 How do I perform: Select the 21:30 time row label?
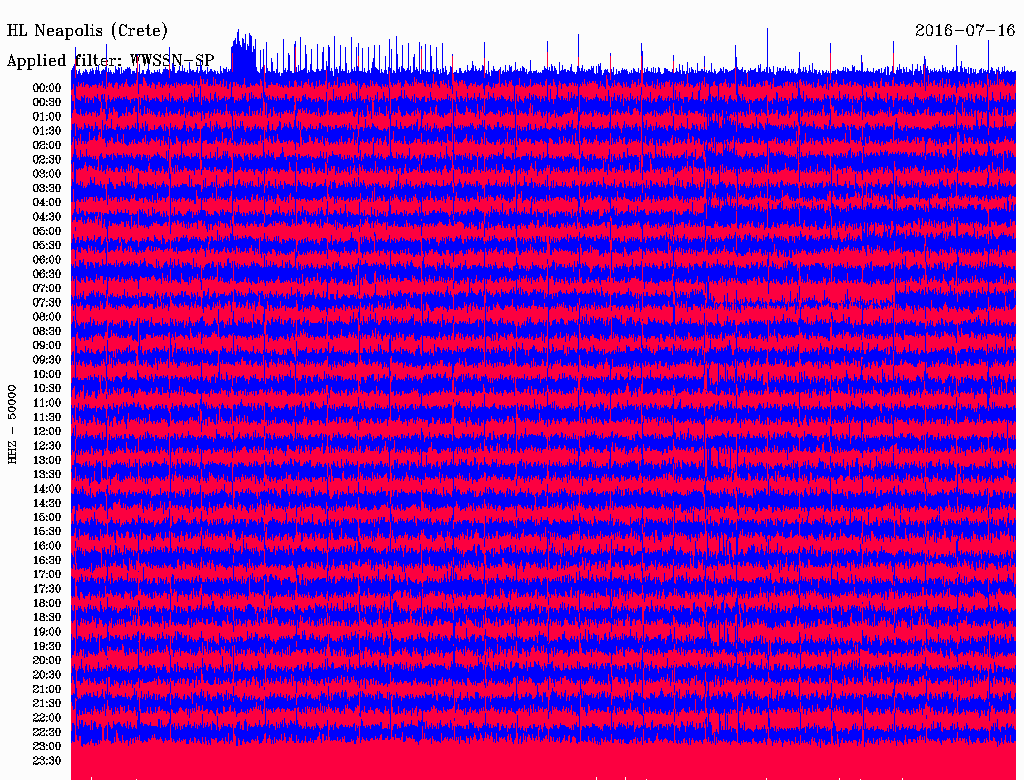47,704
